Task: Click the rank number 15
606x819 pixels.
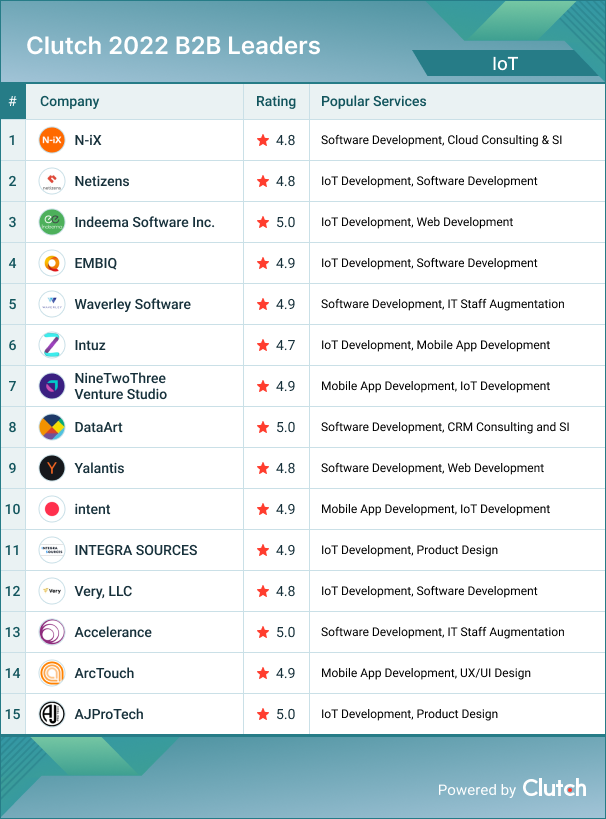Action: click(x=13, y=714)
